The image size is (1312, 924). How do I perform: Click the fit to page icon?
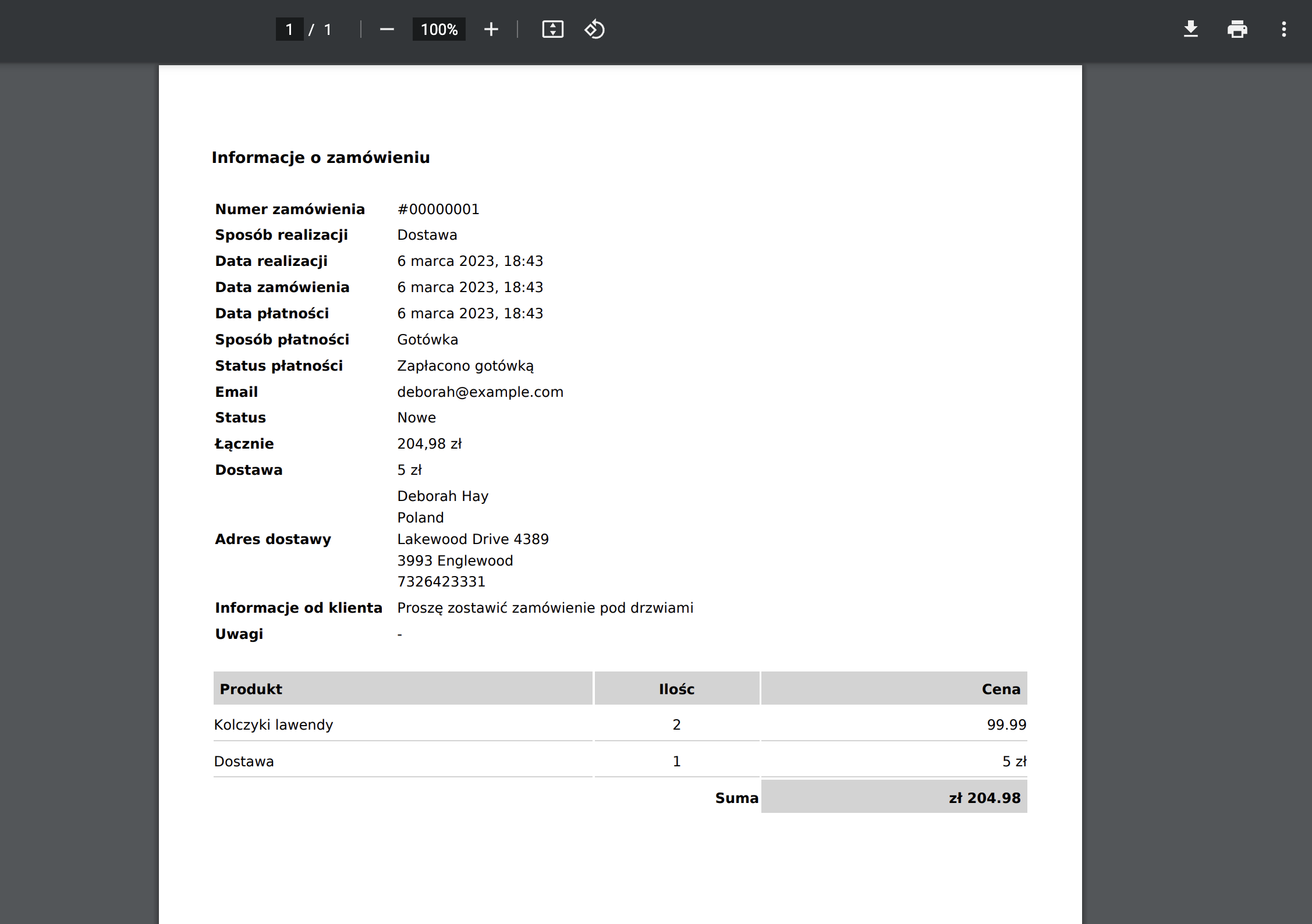[x=552, y=29]
